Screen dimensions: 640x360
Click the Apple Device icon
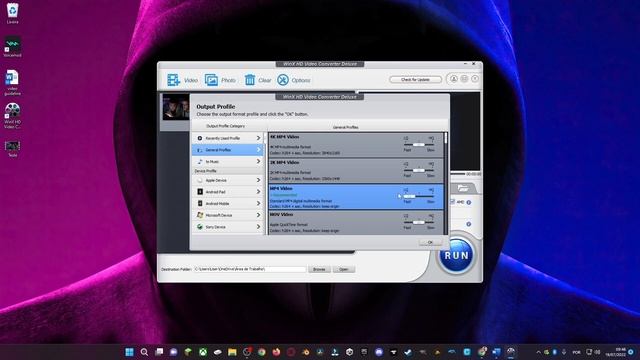coord(200,180)
